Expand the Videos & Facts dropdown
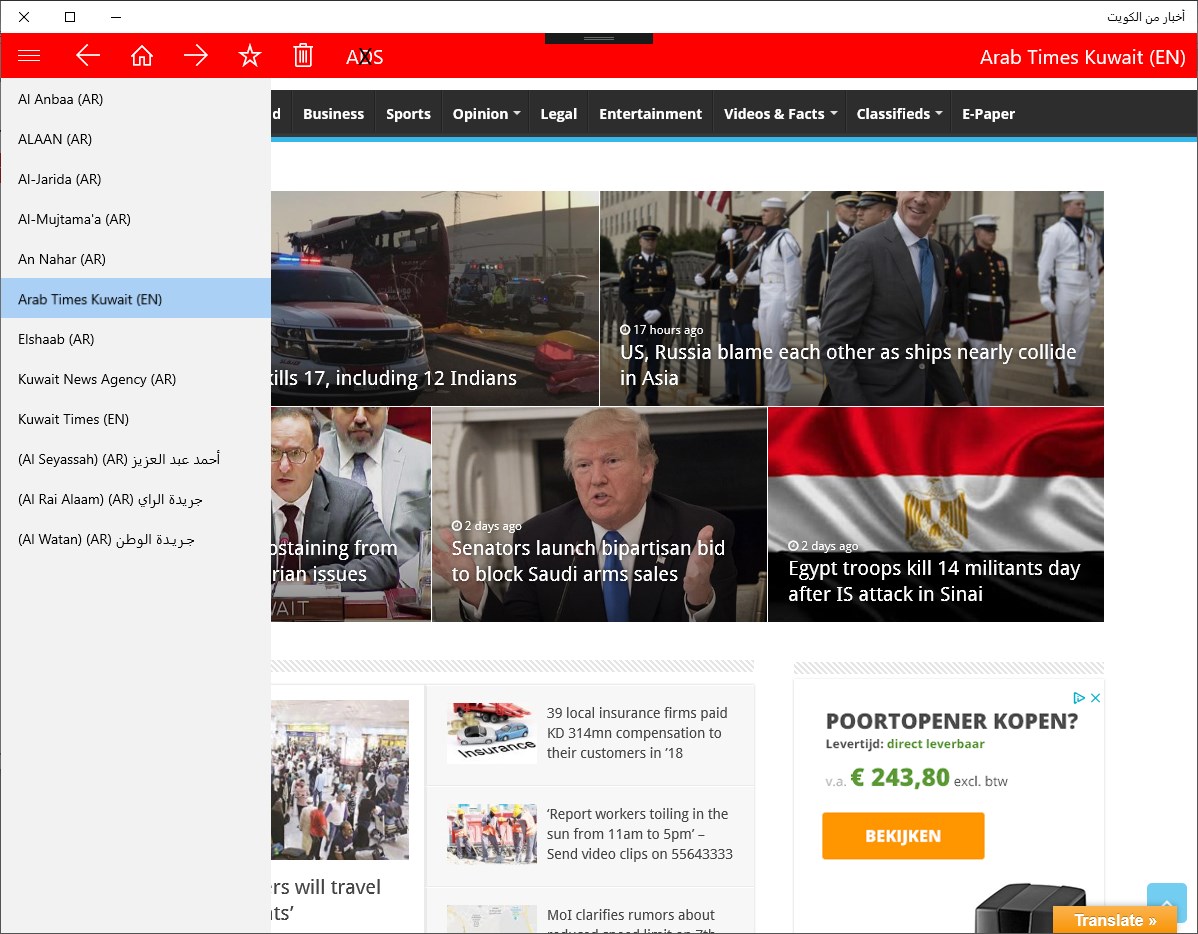1198x934 pixels. coord(780,114)
